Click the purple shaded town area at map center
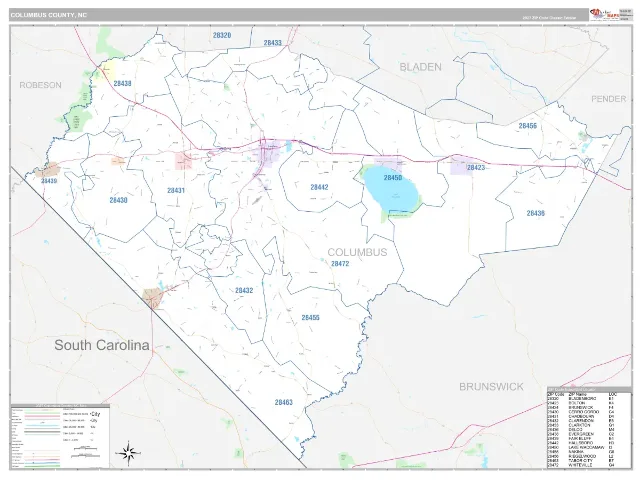Screen dimensions: 640x480 coord(269,153)
